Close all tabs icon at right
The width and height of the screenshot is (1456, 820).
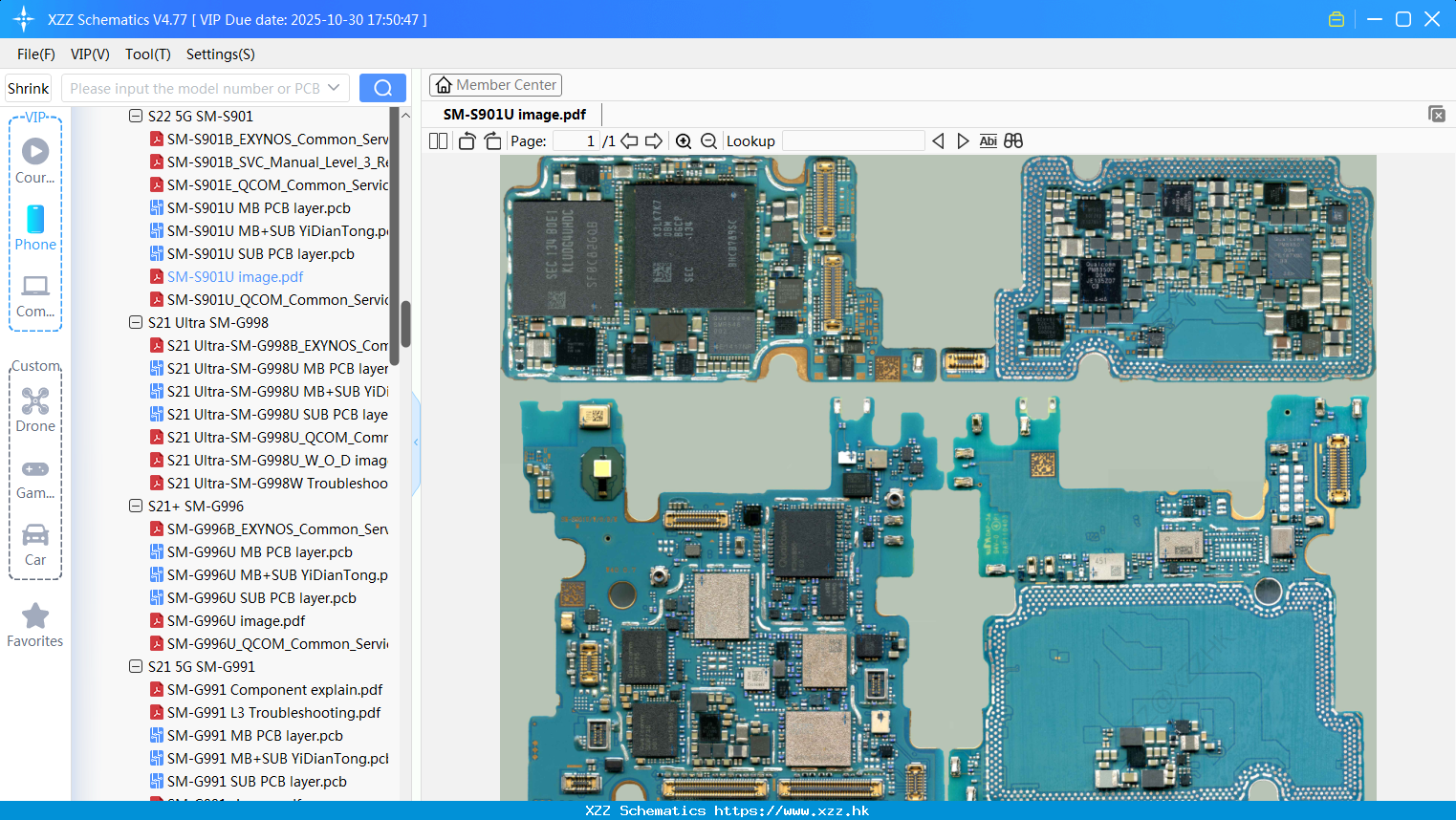coord(1437,114)
